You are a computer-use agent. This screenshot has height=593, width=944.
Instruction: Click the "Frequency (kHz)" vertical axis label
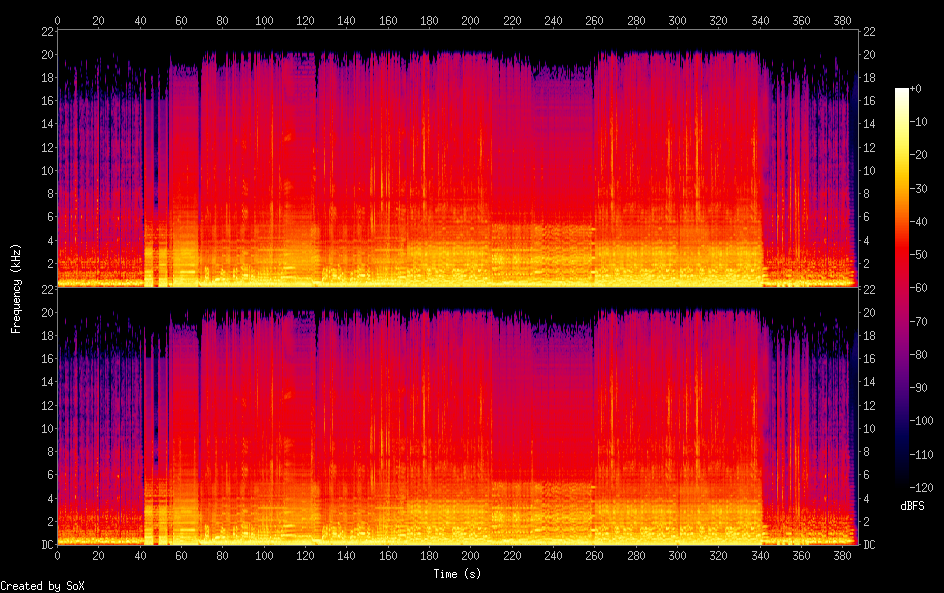(16, 288)
